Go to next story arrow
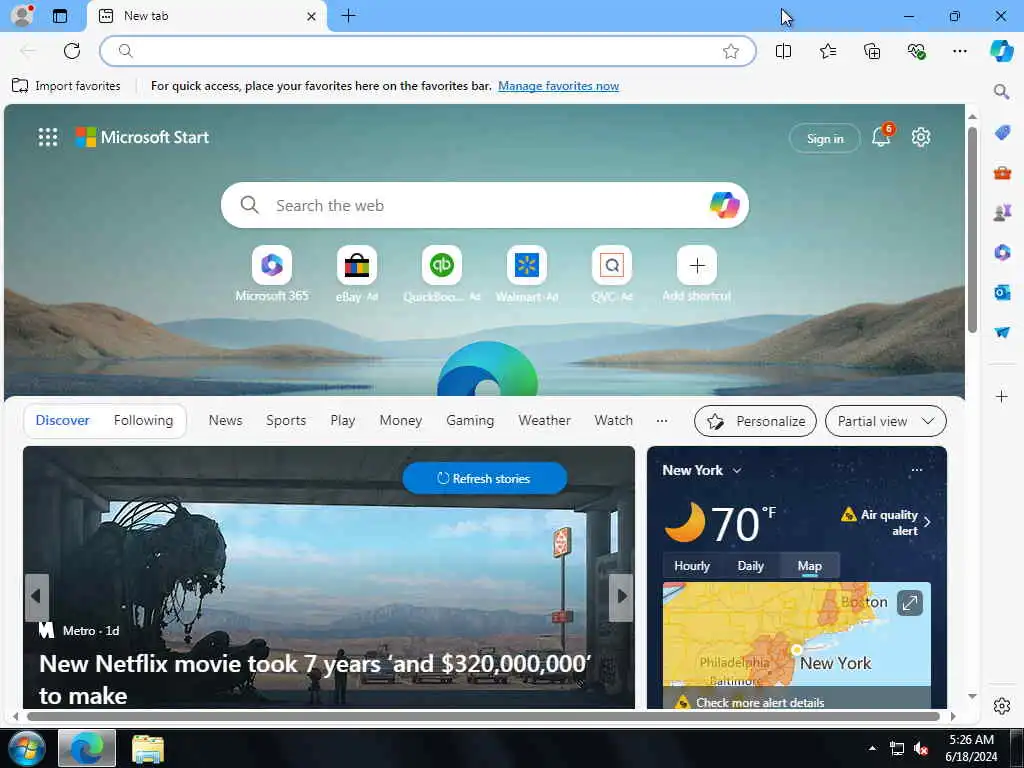 (621, 597)
